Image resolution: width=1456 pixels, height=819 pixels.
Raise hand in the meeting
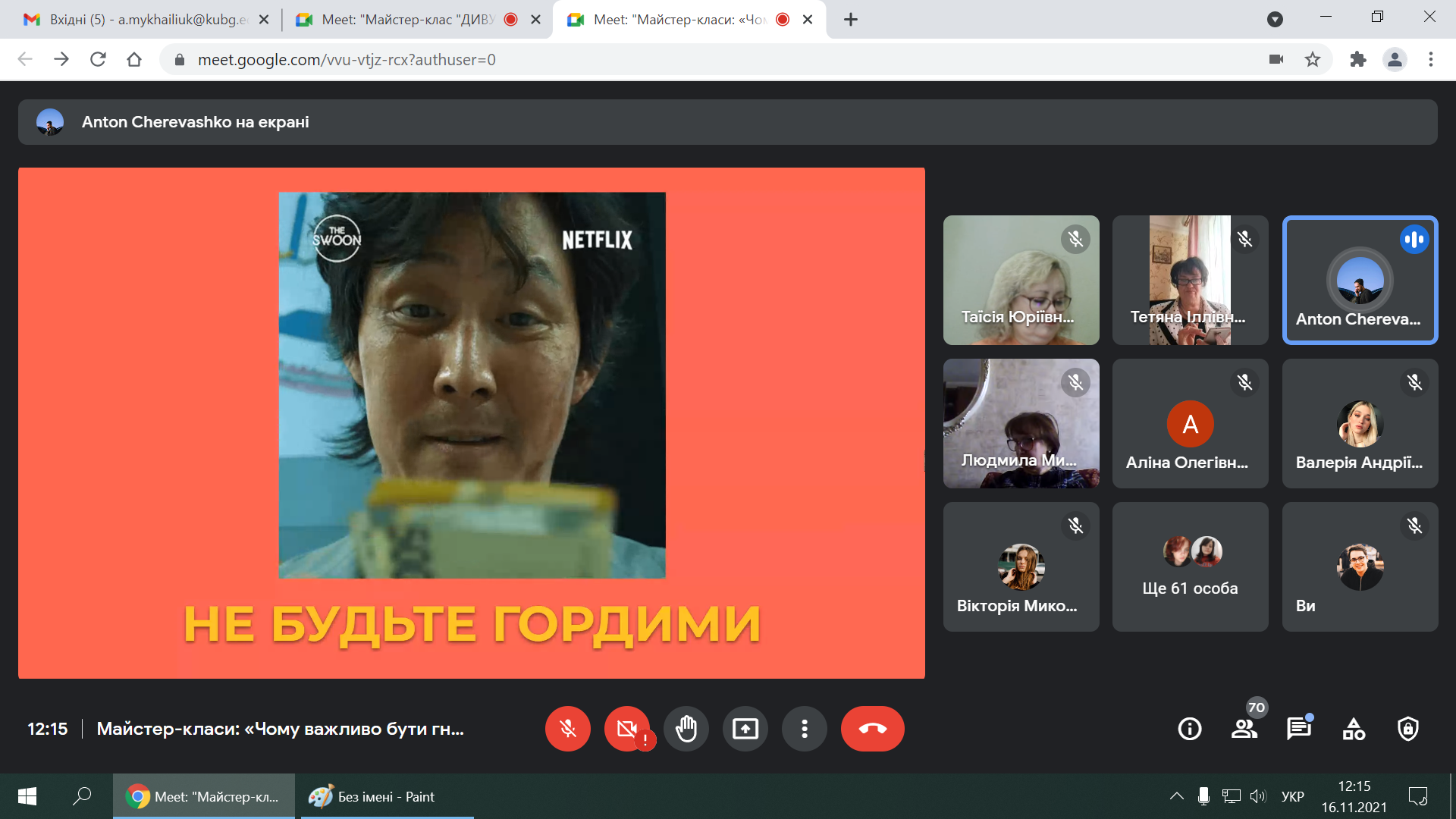(x=686, y=729)
